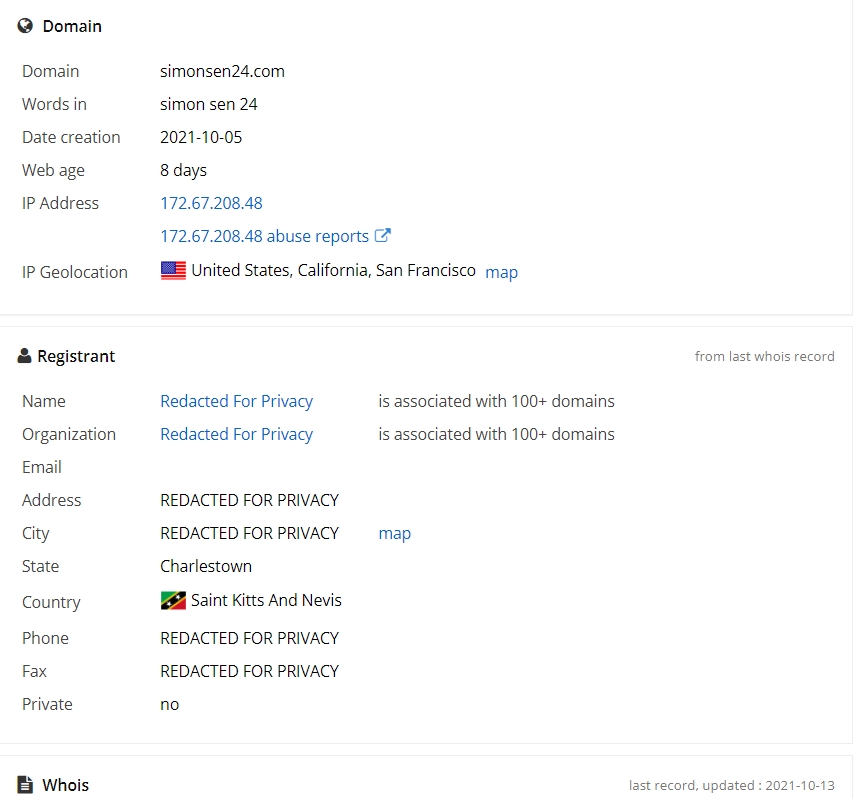The image size is (854, 799).
Task: Click the globe icon beside Domain heading
Action: pyautogui.click(x=25, y=26)
